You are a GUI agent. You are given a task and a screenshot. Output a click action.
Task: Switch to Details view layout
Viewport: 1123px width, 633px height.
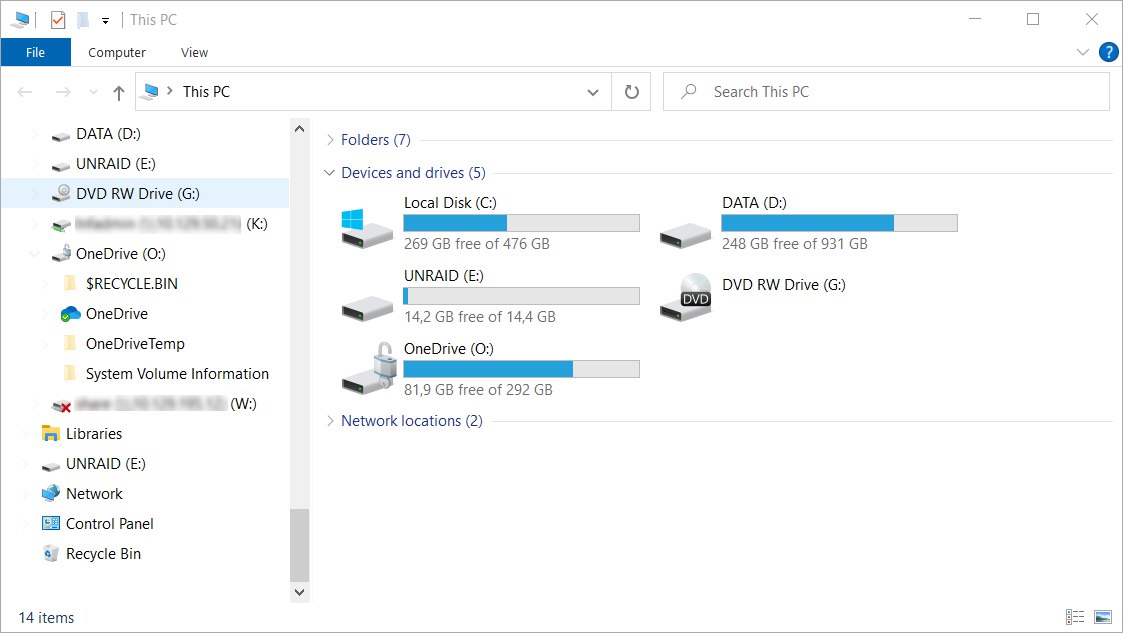(x=1075, y=617)
